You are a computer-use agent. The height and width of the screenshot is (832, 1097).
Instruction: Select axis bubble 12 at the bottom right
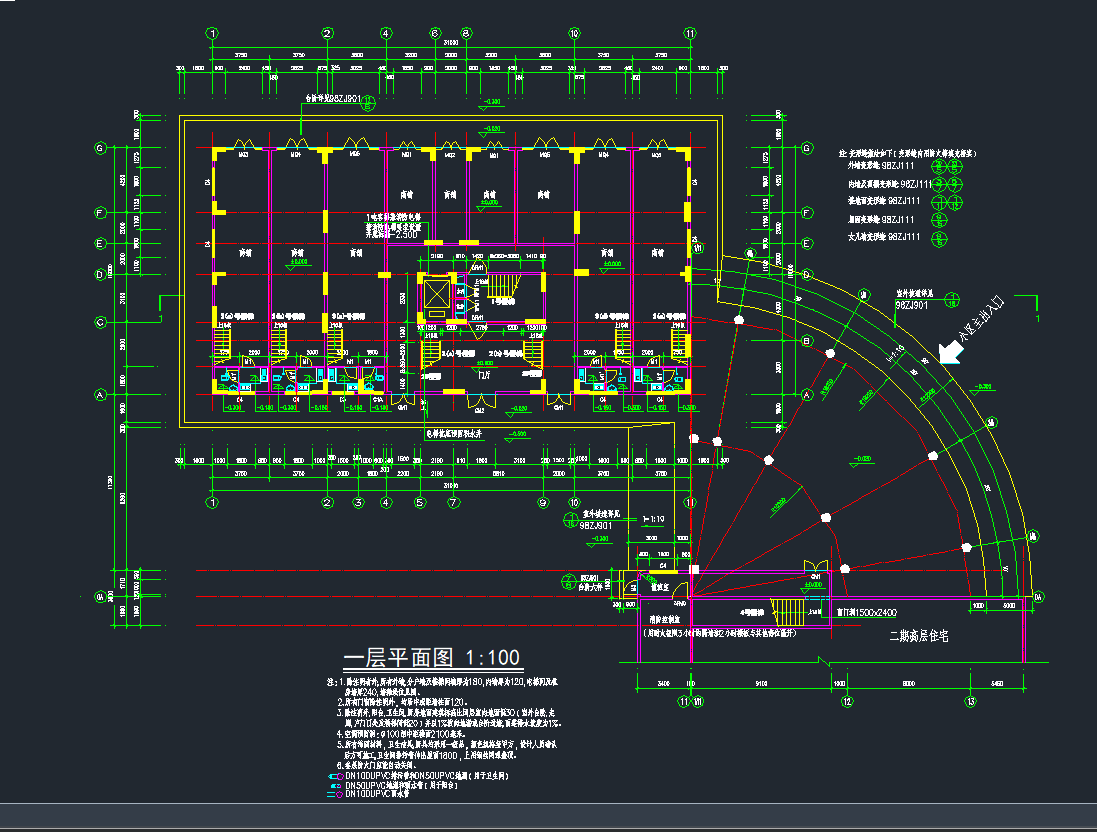click(x=847, y=702)
